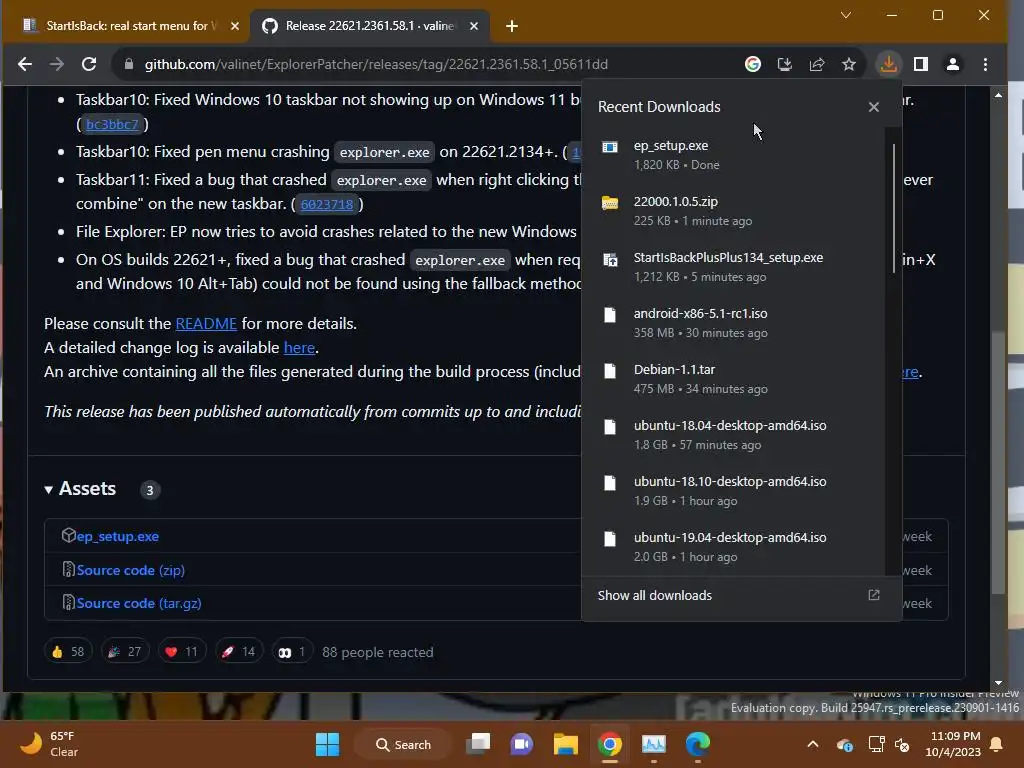Bookmark this page with star icon
The width and height of the screenshot is (1024, 768).
(x=848, y=64)
